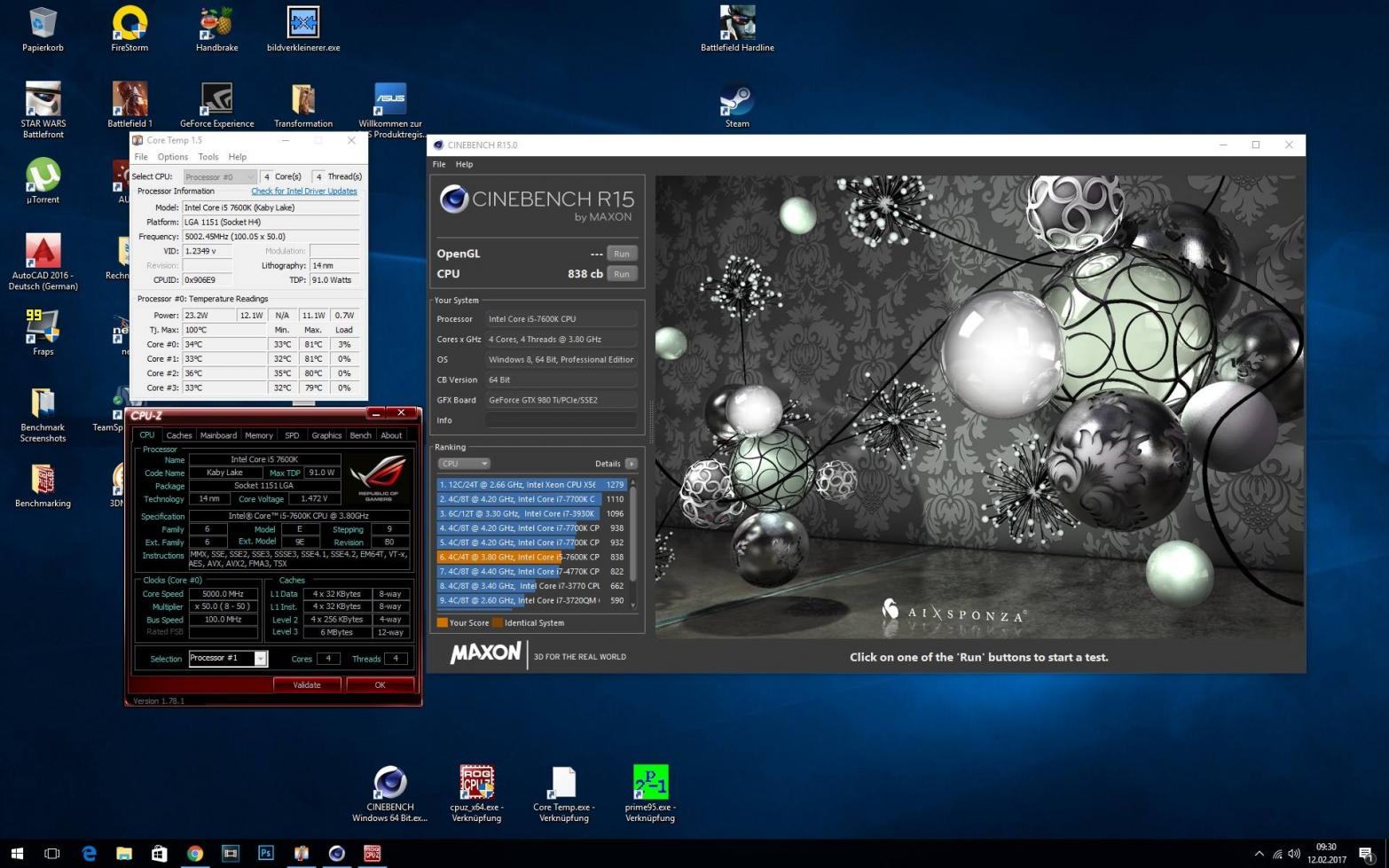The height and width of the screenshot is (868, 1389).
Task: Open Google Chrome from the taskbar
Action: 195,853
